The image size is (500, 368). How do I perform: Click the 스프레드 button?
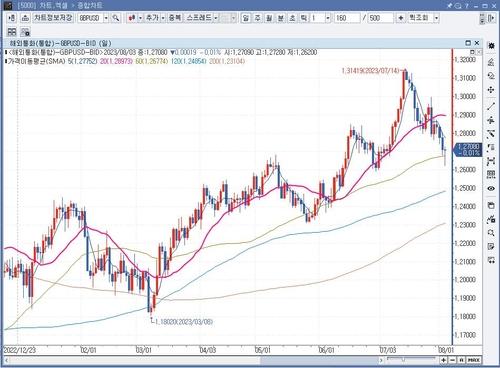click(x=199, y=18)
